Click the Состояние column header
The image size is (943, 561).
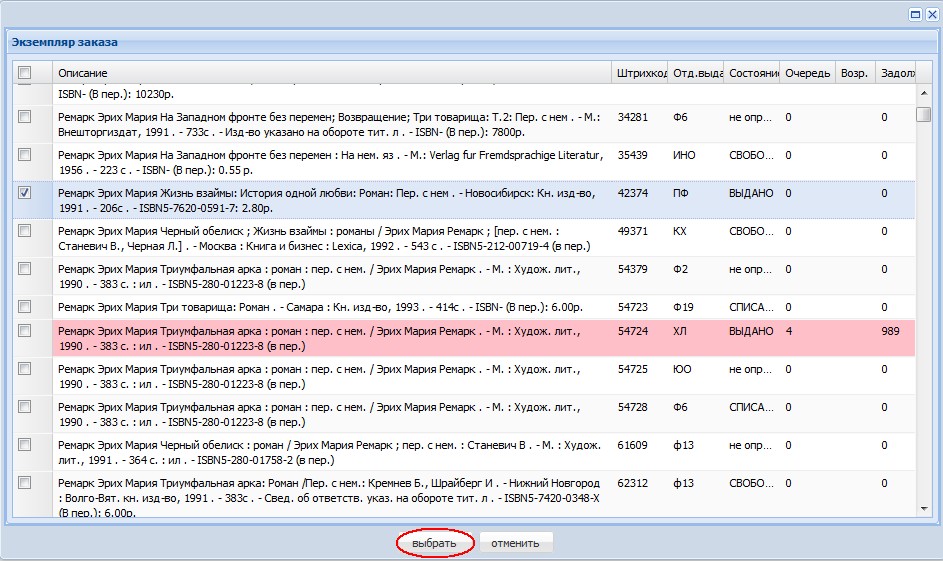pos(752,73)
